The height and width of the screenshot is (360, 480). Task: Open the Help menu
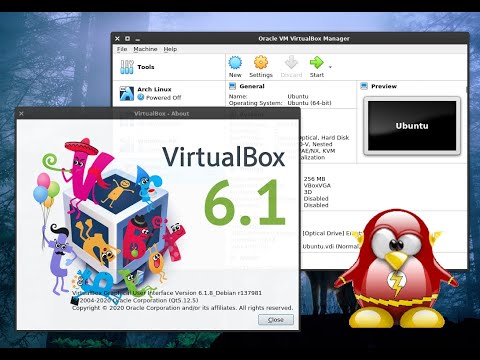(170, 49)
